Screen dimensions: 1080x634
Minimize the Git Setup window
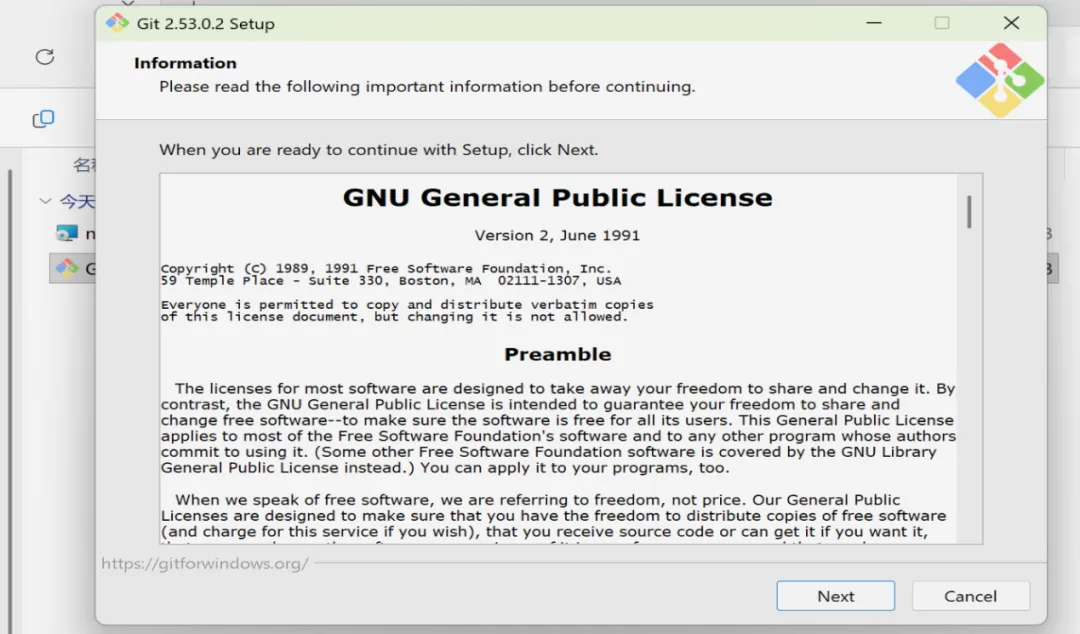tap(874, 23)
